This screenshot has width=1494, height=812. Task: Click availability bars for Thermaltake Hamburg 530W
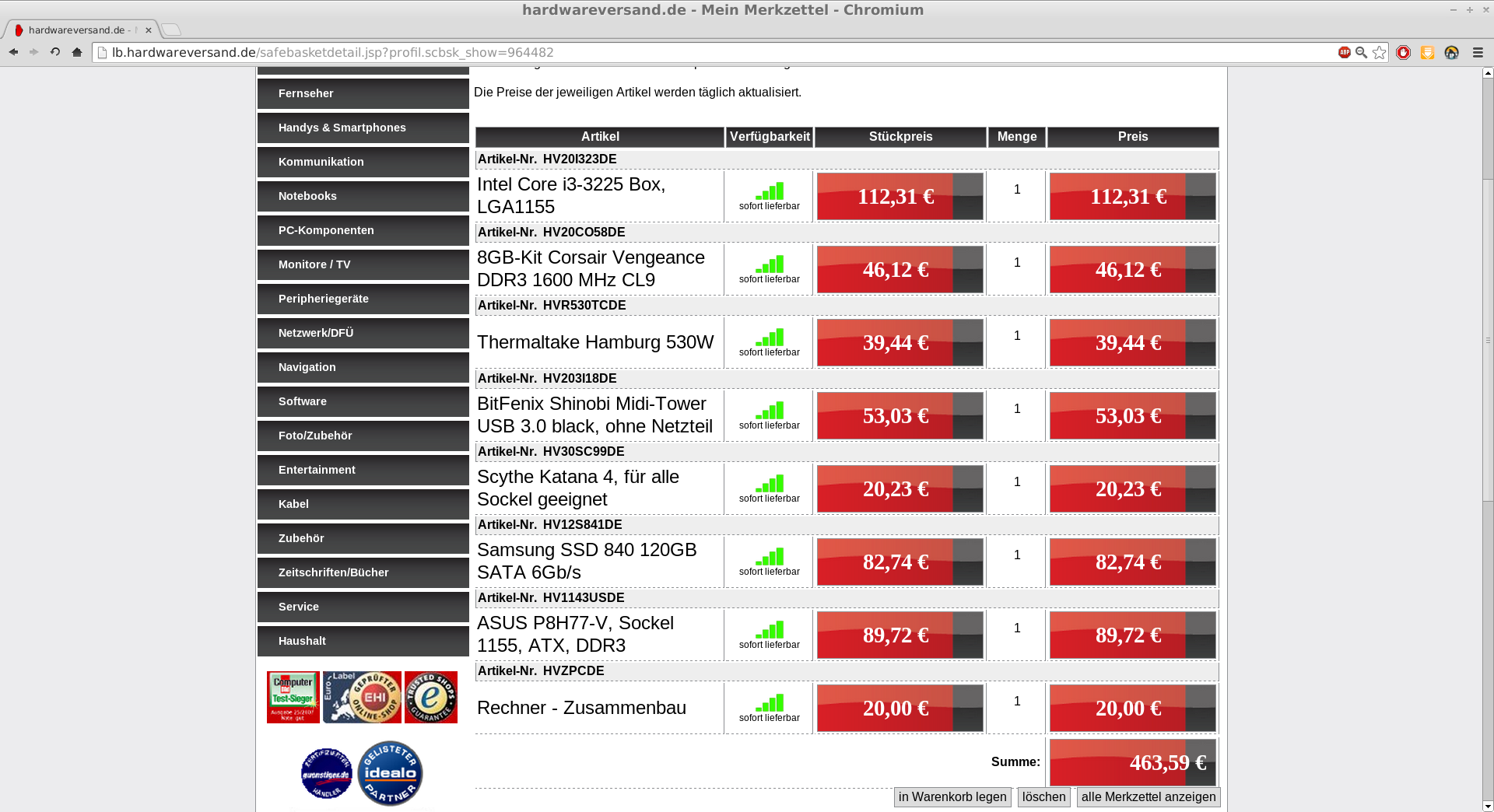click(x=770, y=338)
